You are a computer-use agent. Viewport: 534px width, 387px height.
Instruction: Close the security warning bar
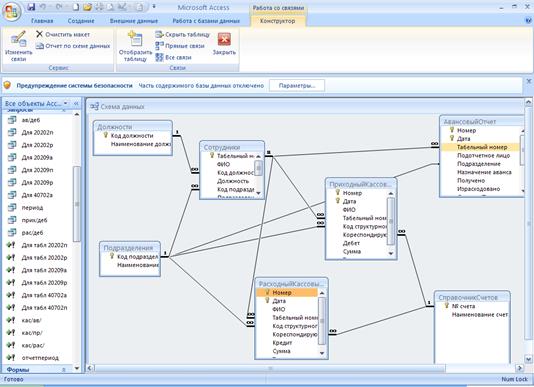tap(529, 81)
